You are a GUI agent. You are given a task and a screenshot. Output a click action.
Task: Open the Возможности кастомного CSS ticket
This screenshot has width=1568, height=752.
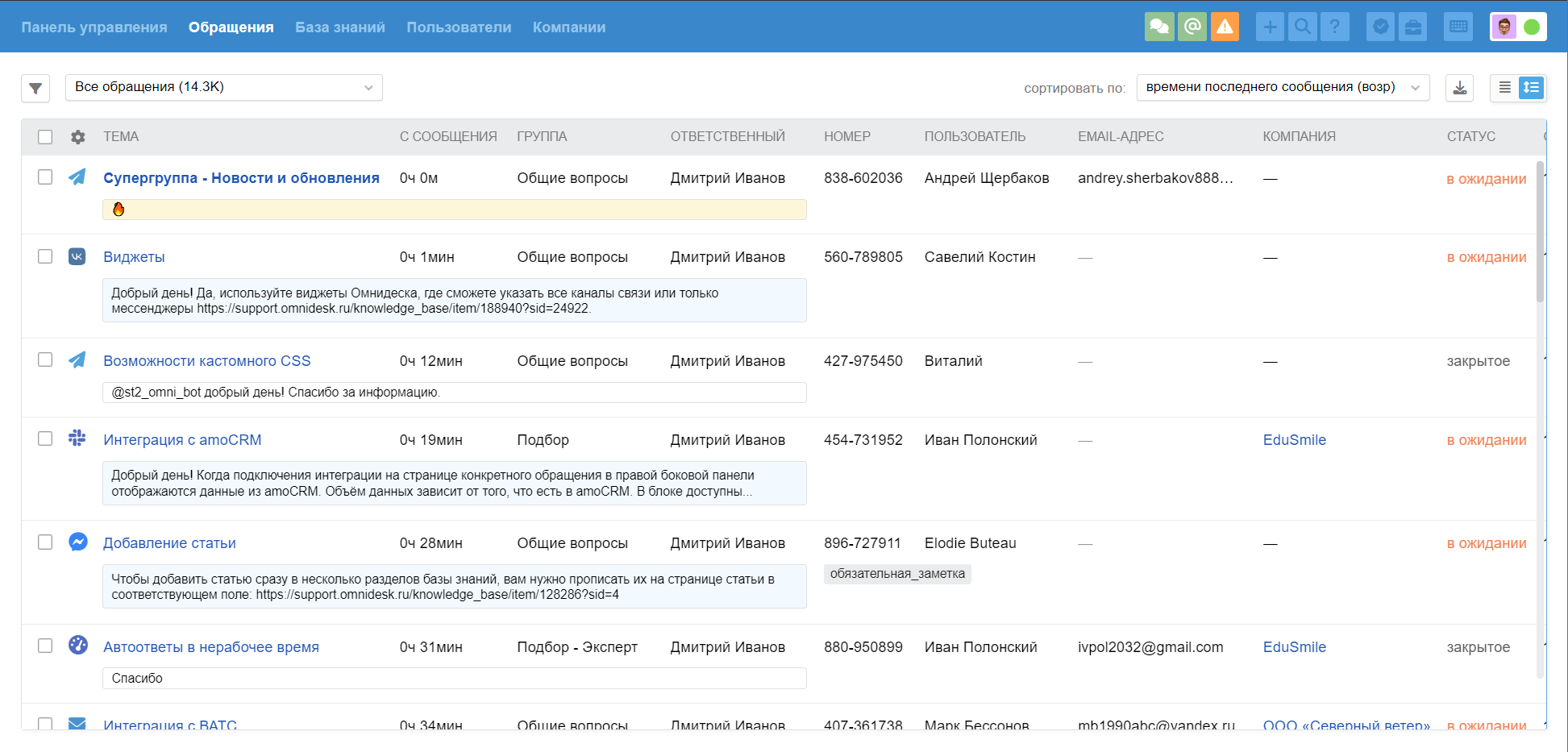[207, 361]
